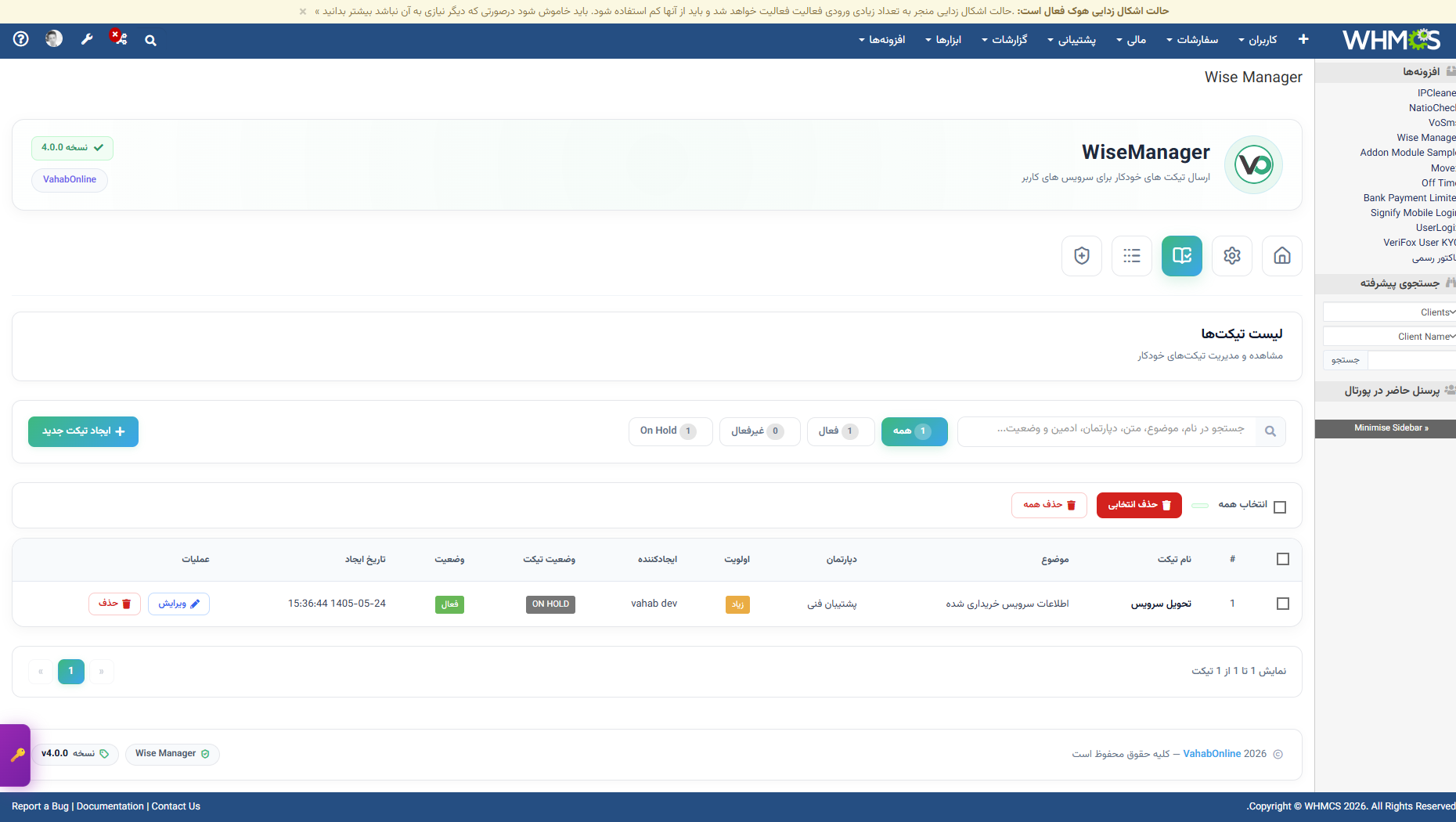This screenshot has width=1456, height=822.
Task: Click Minimise Sidebar
Action: coord(1386,428)
